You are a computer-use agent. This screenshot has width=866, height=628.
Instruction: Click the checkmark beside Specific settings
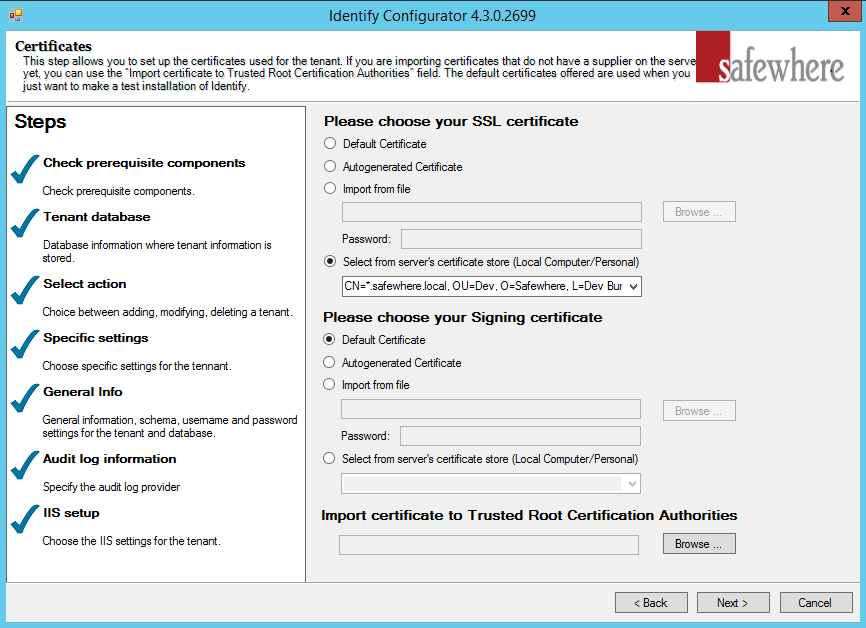pos(25,344)
